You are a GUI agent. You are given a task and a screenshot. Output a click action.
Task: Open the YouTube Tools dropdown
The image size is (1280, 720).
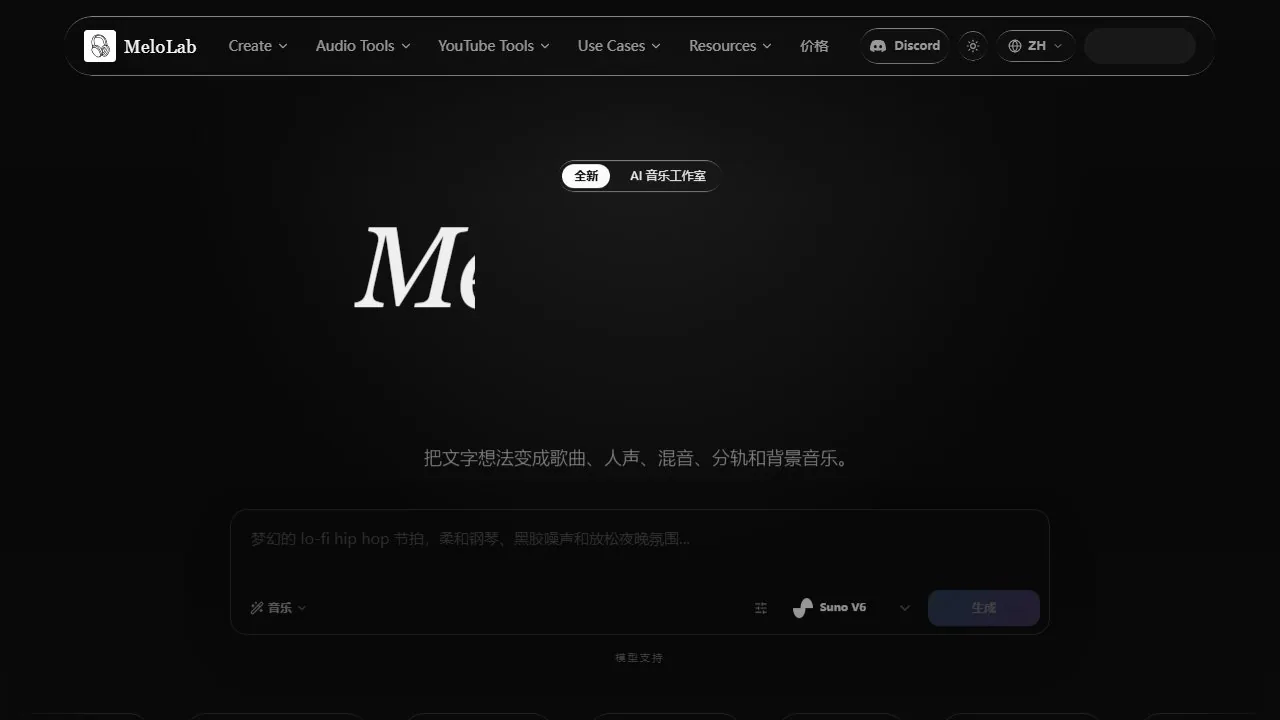pyautogui.click(x=494, y=46)
